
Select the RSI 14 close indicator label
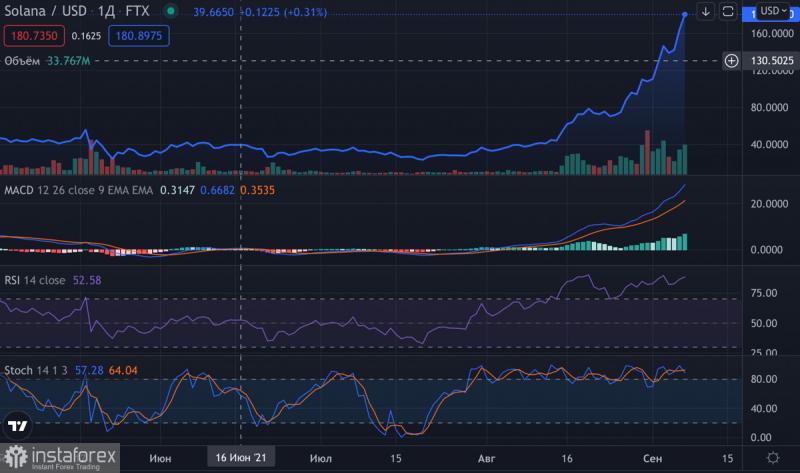(34, 281)
